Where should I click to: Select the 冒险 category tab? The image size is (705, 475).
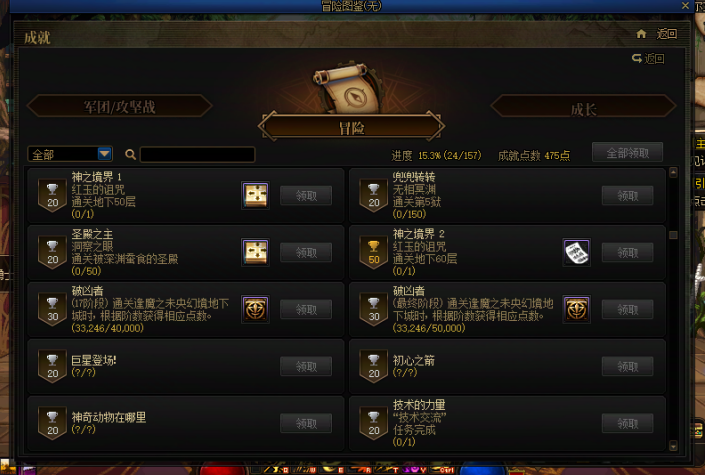pos(352,128)
